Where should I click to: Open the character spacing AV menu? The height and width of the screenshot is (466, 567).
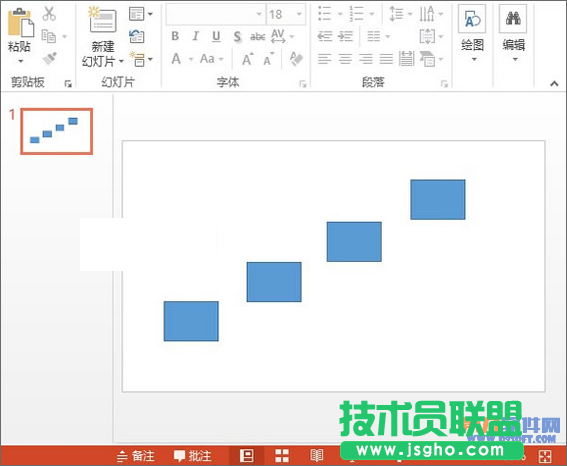coord(282,36)
